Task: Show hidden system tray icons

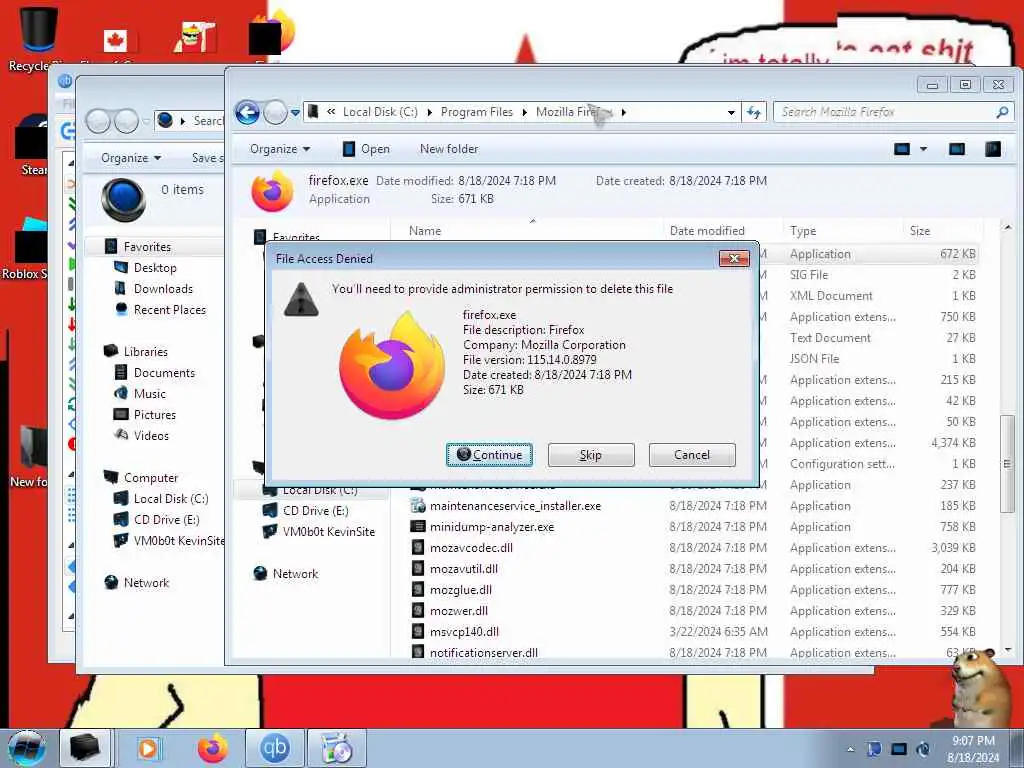Action: pos(850,749)
